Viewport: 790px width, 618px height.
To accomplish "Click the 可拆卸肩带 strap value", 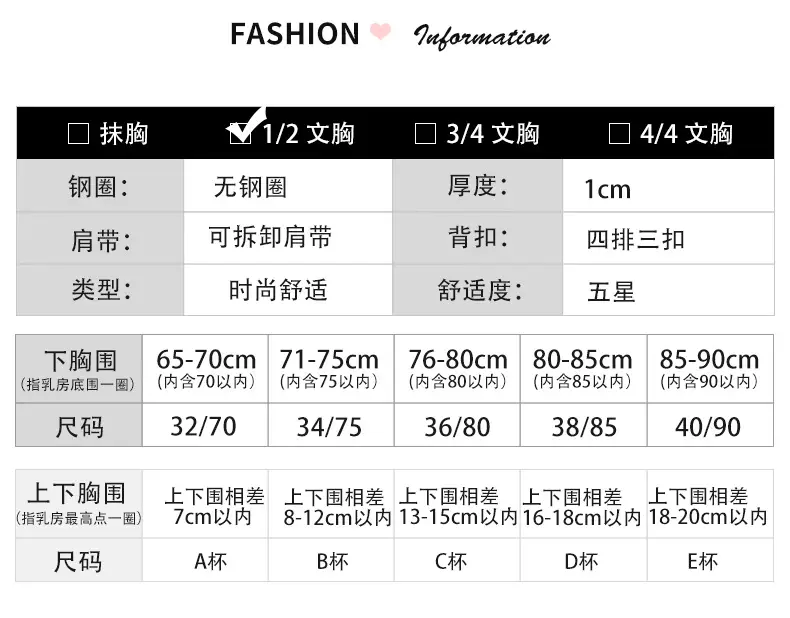I will pos(270,237).
